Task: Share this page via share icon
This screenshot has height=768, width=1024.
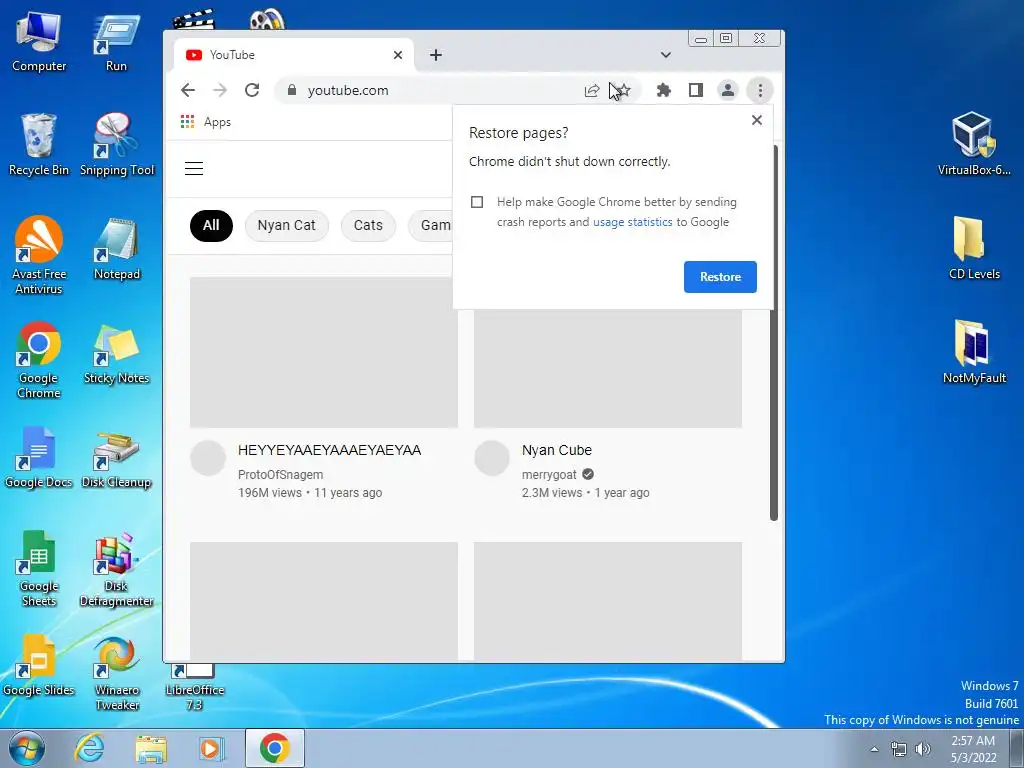Action: pos(592,90)
